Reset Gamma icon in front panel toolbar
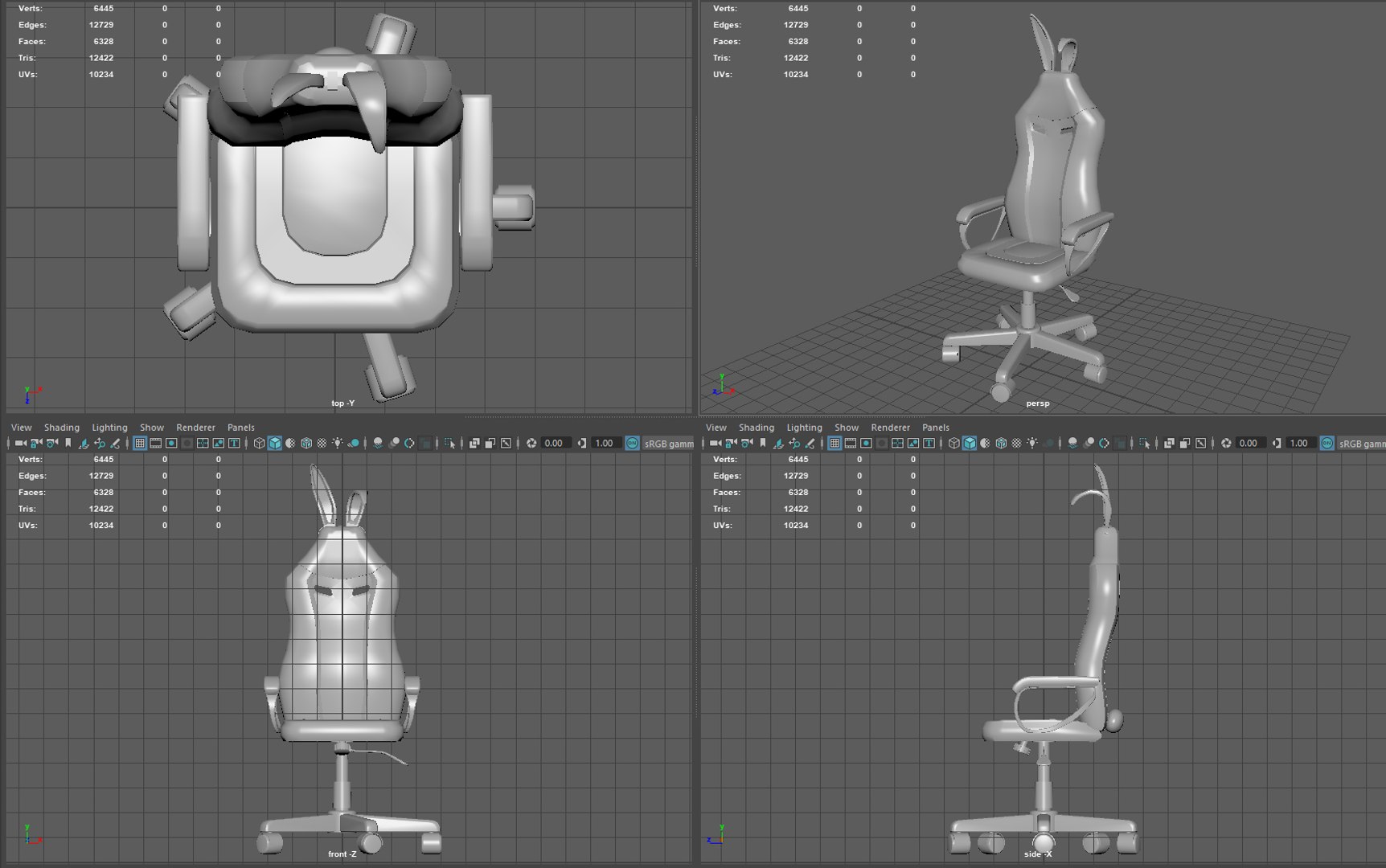This screenshot has width=1386, height=868. [581, 443]
